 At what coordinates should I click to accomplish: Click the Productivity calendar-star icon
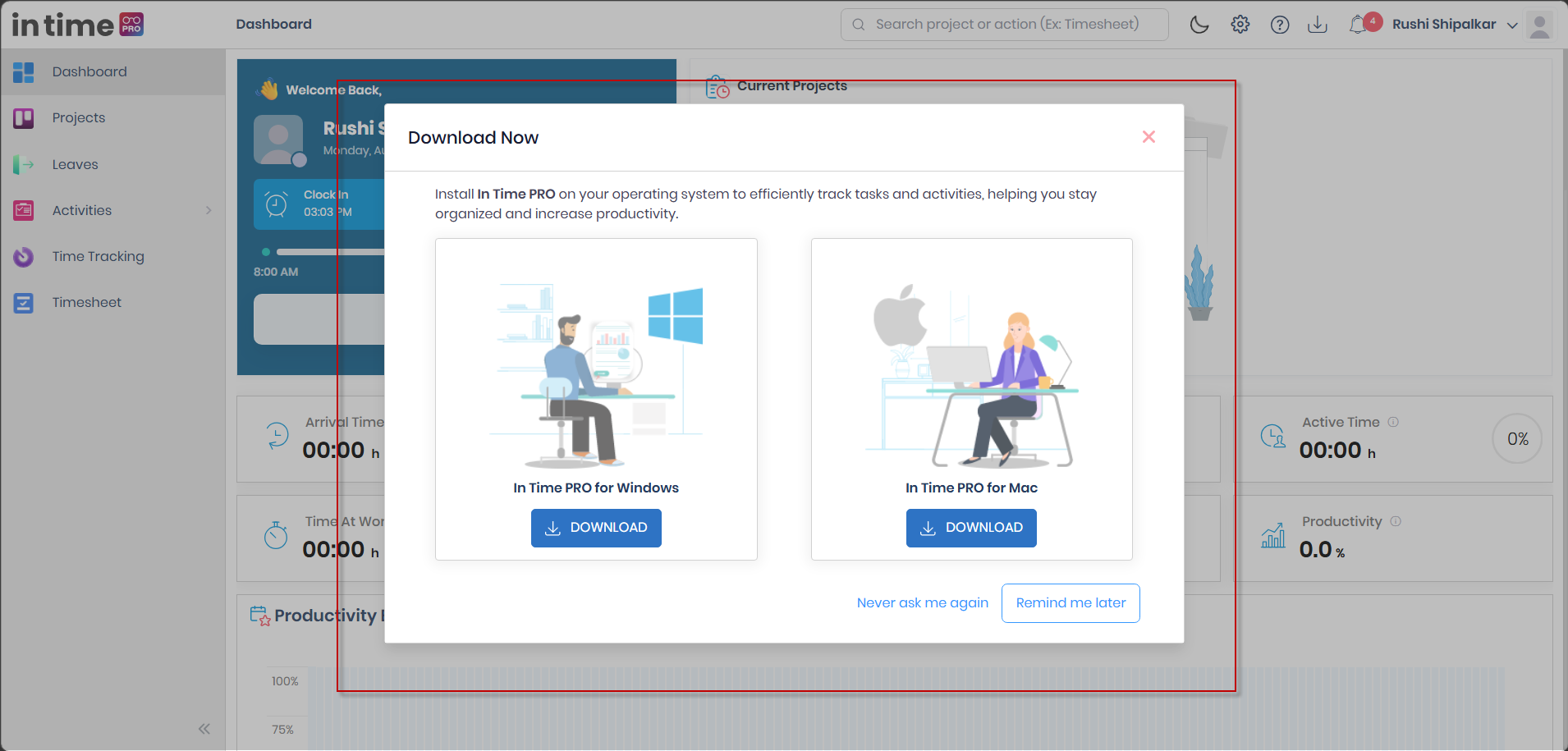point(259,616)
